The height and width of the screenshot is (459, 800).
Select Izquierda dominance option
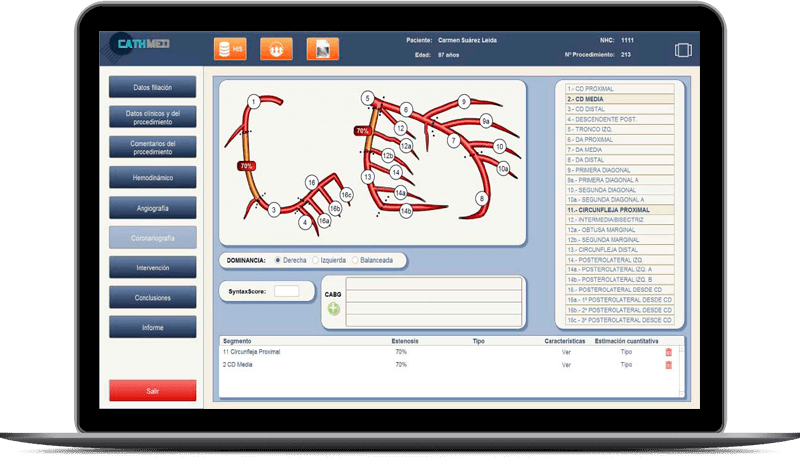pyautogui.click(x=315, y=260)
